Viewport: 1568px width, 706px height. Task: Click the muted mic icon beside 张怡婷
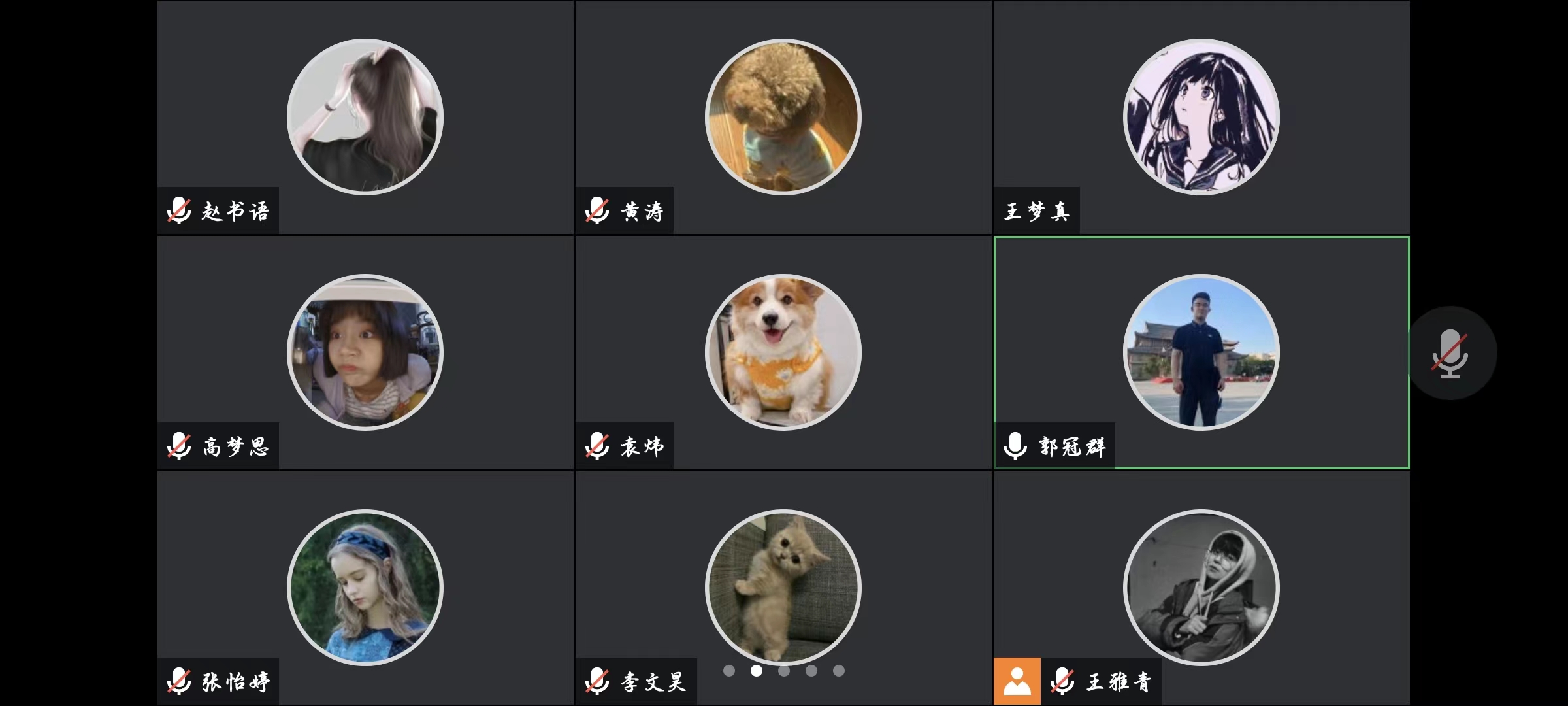[179, 681]
